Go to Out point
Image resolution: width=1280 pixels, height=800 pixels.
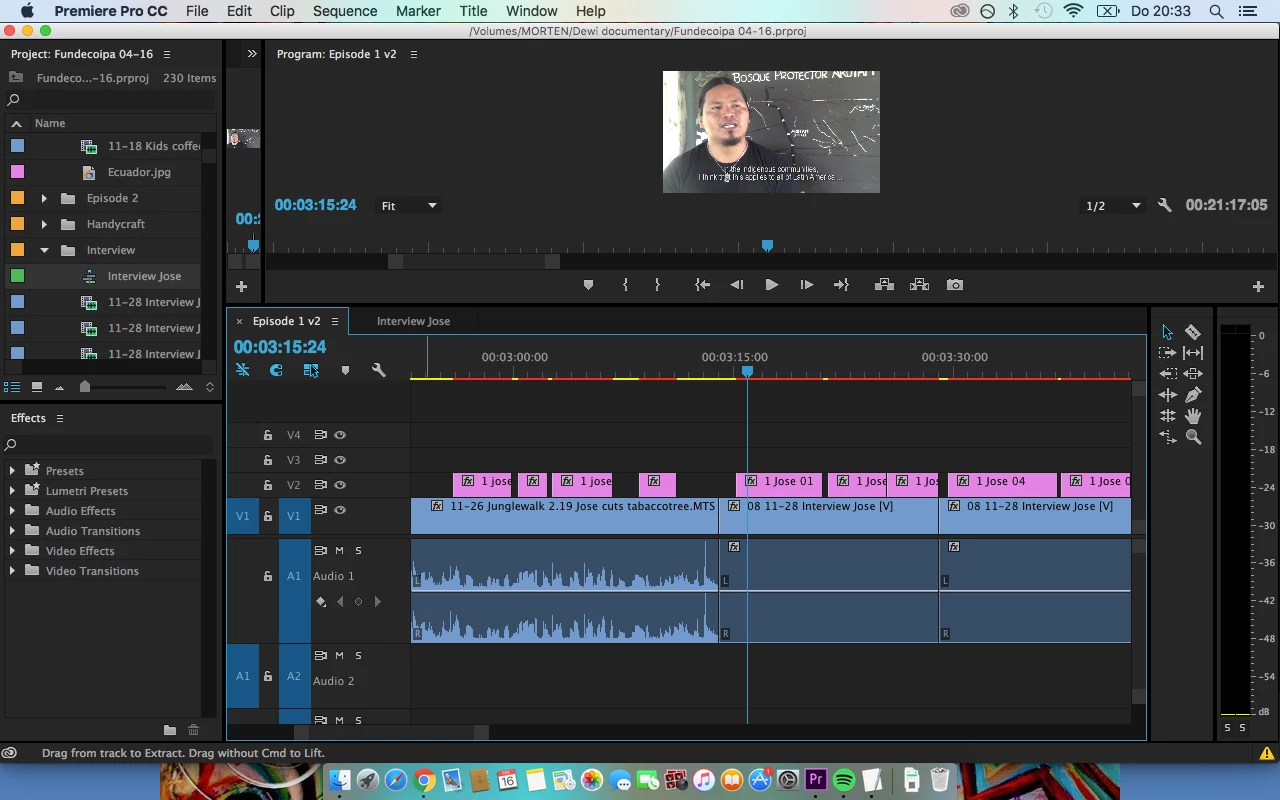841,285
